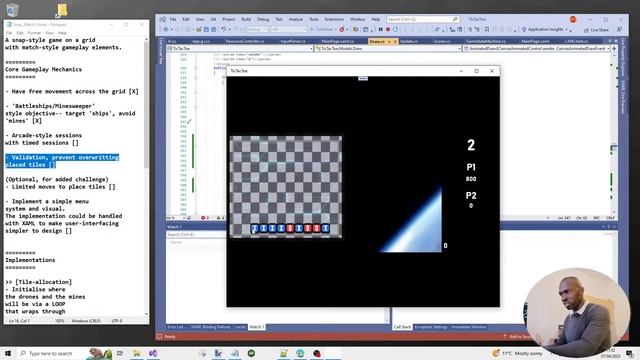Click the Save icon in Visual Studio toolbar
This screenshot has height=360, width=640.
point(206,29)
